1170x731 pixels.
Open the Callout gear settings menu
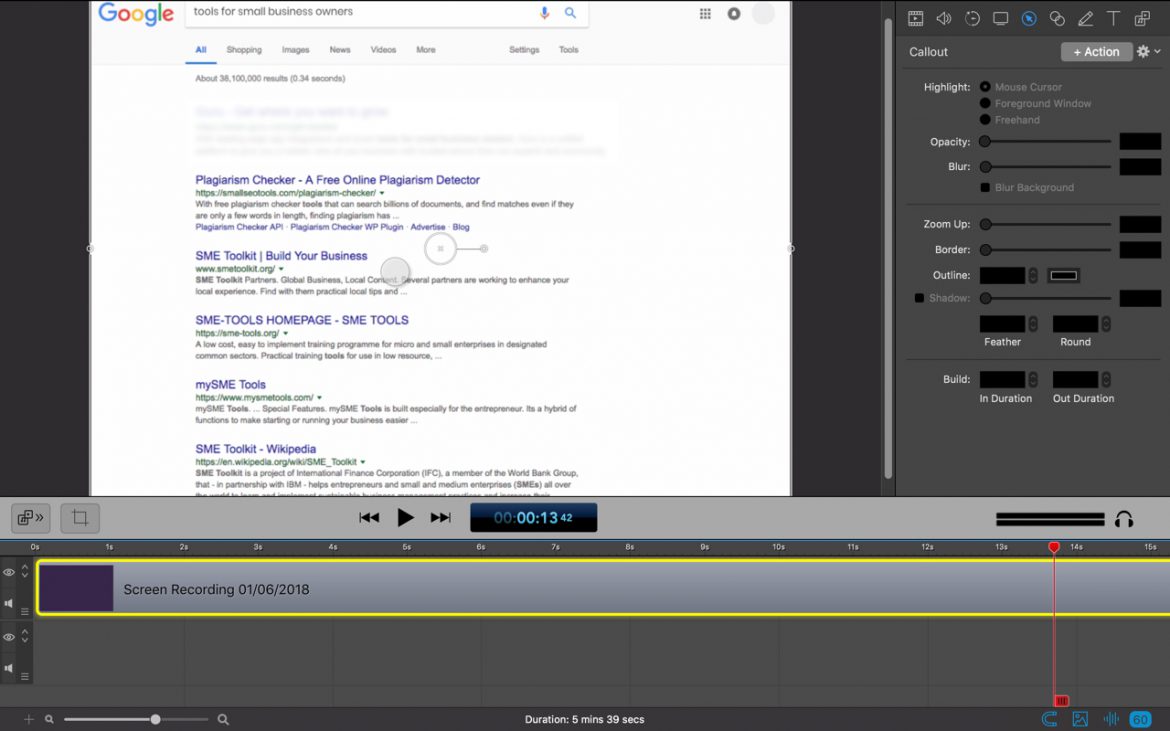(1148, 51)
